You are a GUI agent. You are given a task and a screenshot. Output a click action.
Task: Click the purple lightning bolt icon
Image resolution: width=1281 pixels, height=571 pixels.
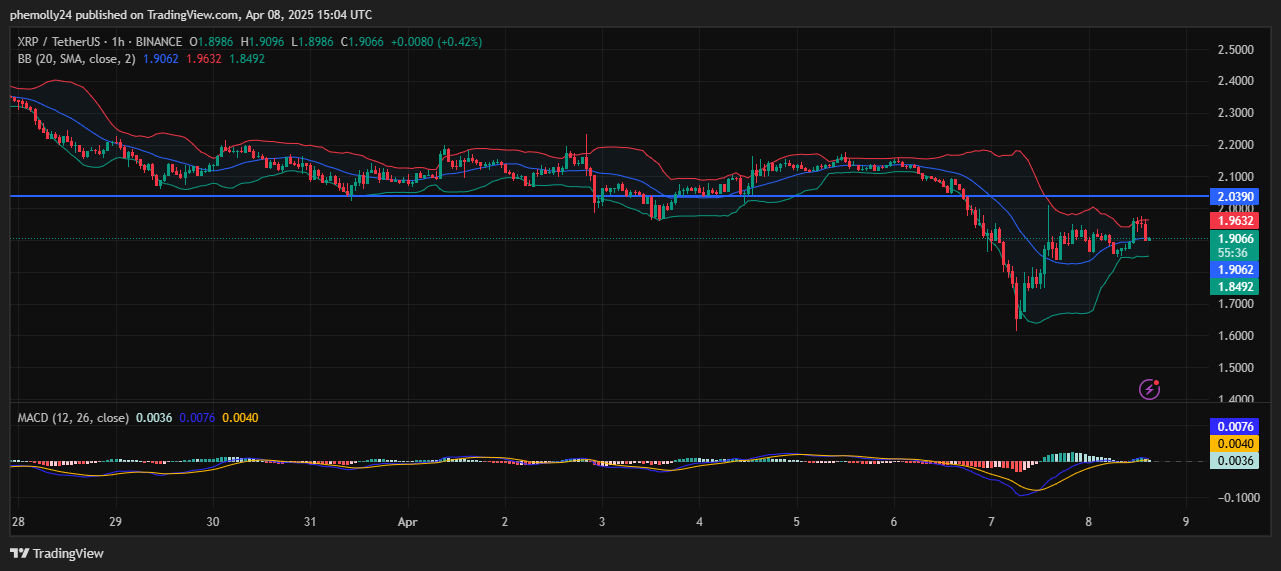[x=1149, y=389]
